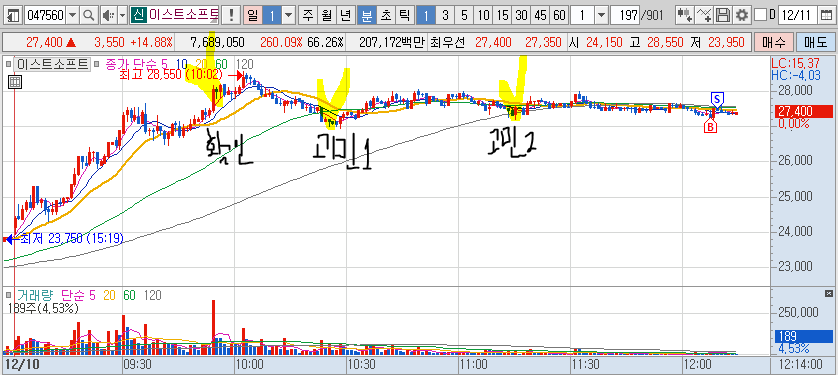The image size is (838, 375).
Task: Click the add candlestick chart icon
Action: [x=684, y=15]
